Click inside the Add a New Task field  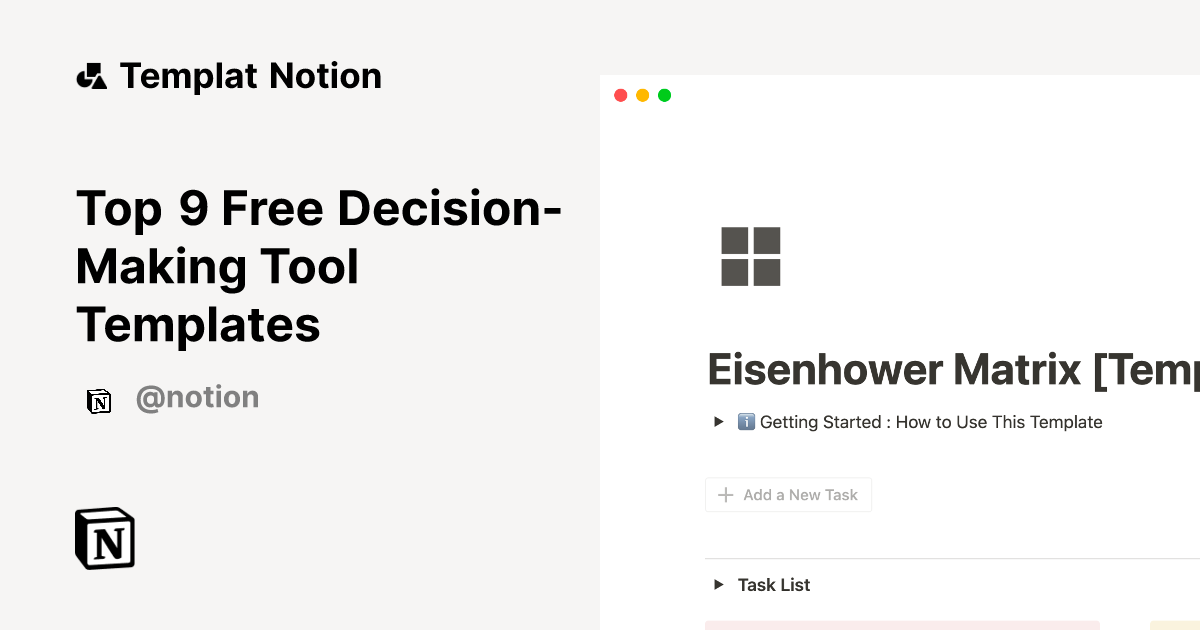800,494
